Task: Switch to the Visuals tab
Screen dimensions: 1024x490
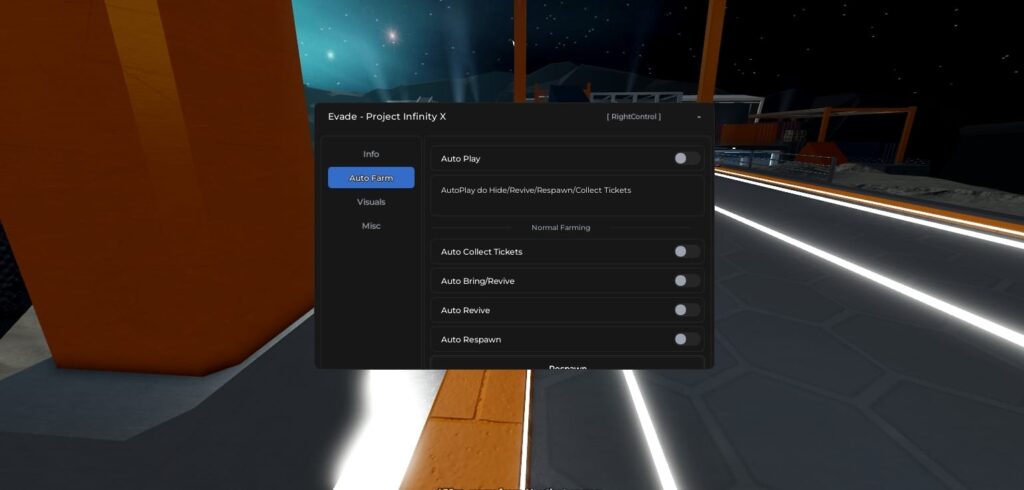Action: 371,202
